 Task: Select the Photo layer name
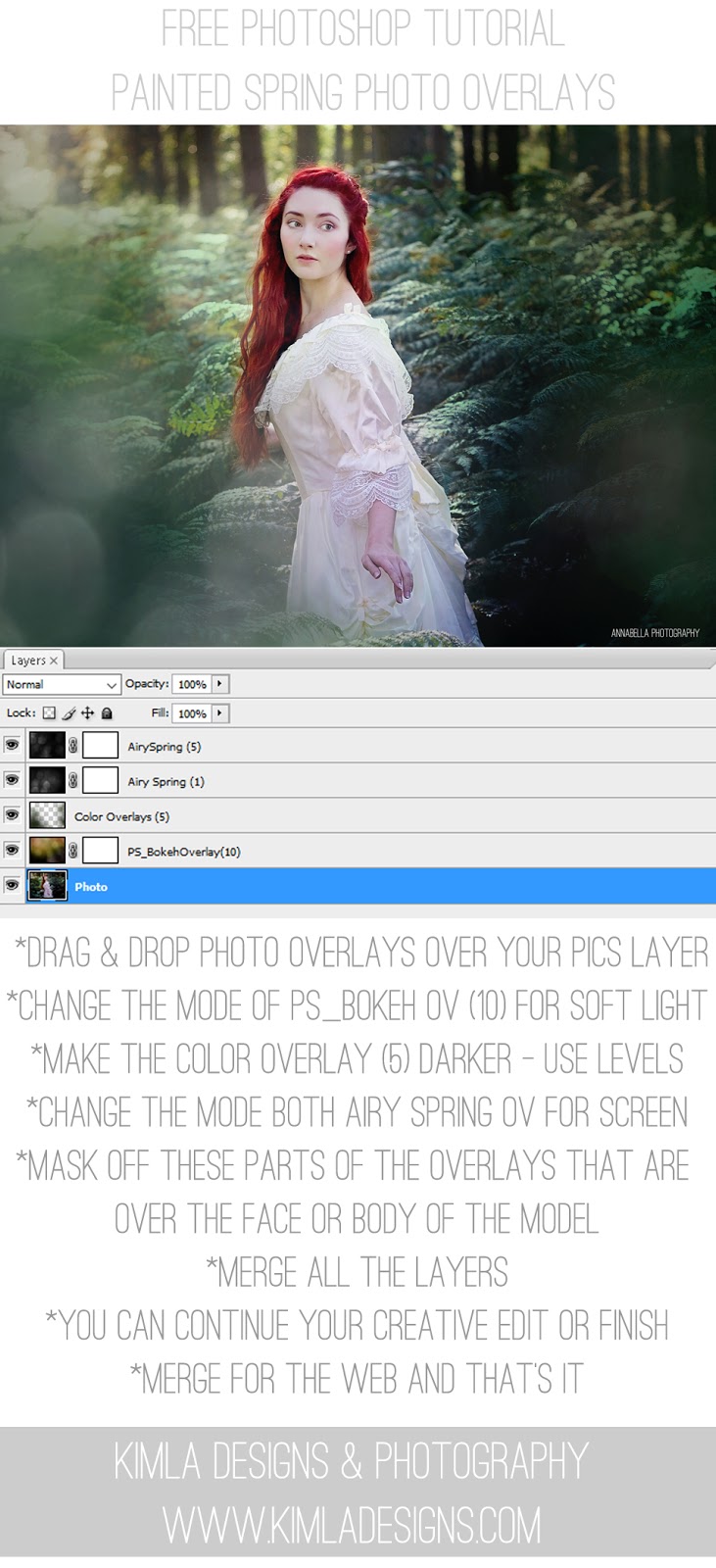pyautogui.click(x=91, y=887)
